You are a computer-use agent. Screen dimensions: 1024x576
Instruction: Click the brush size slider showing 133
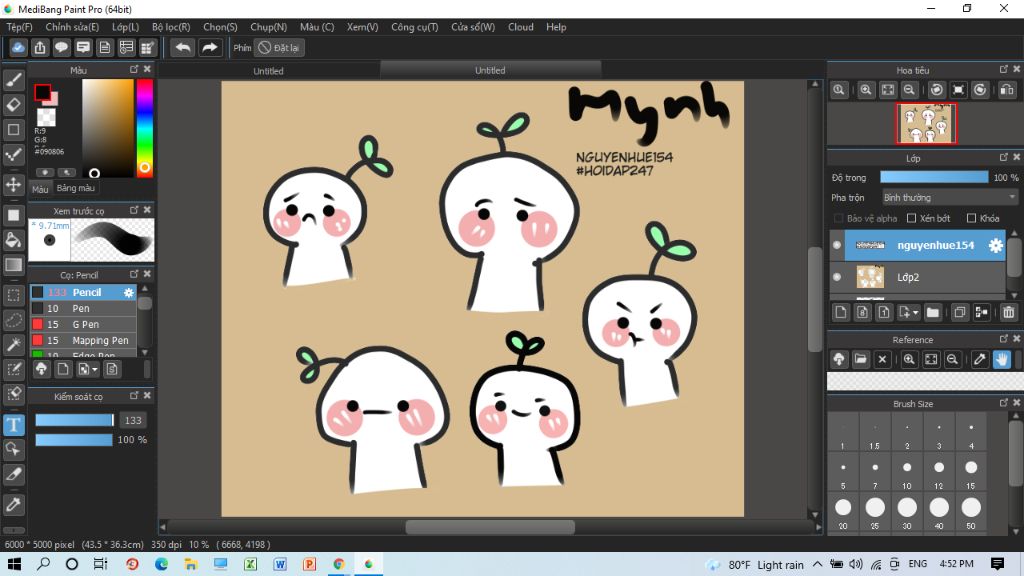[74, 420]
